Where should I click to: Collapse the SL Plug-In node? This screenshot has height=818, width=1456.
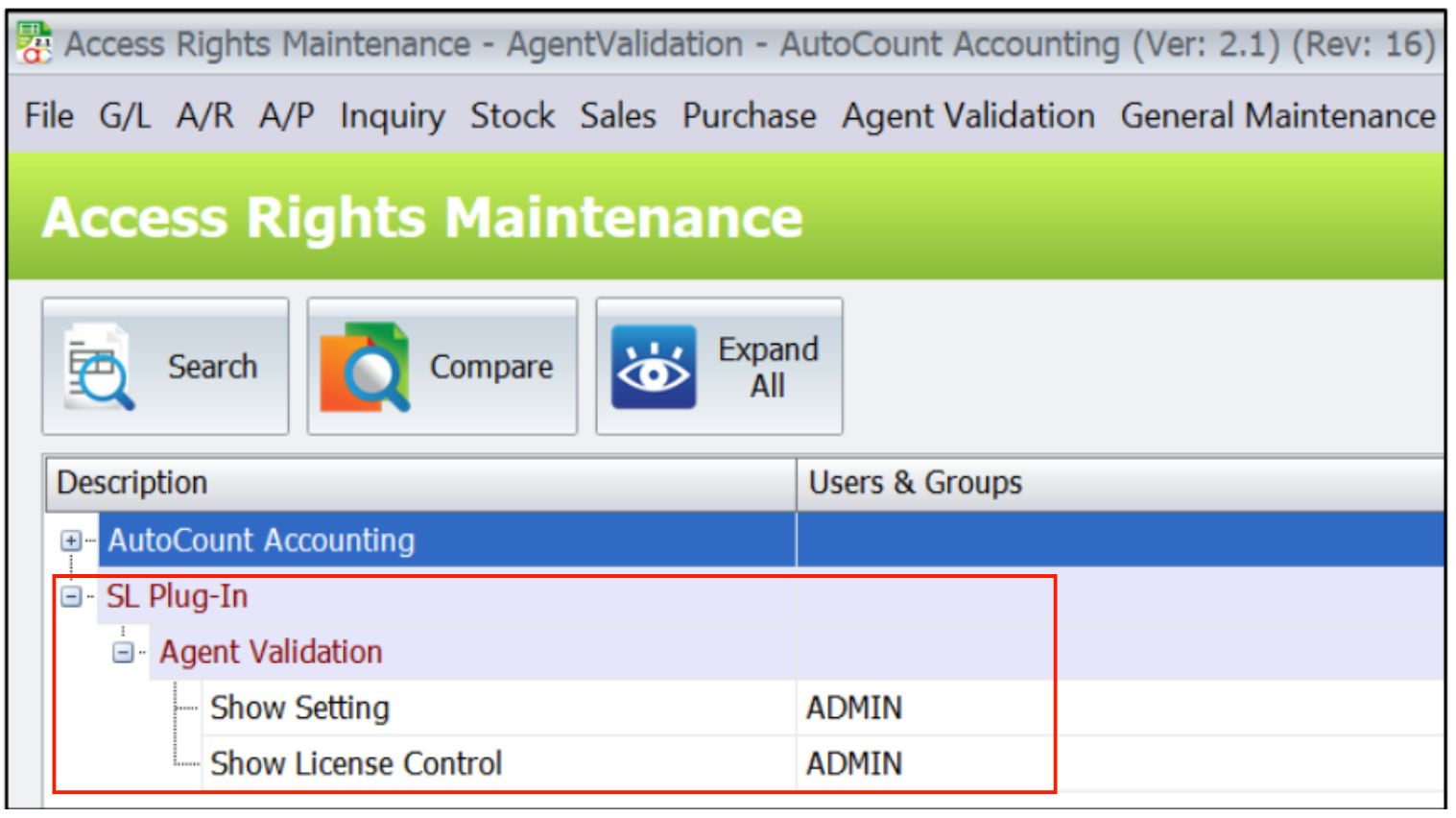[x=69, y=594]
